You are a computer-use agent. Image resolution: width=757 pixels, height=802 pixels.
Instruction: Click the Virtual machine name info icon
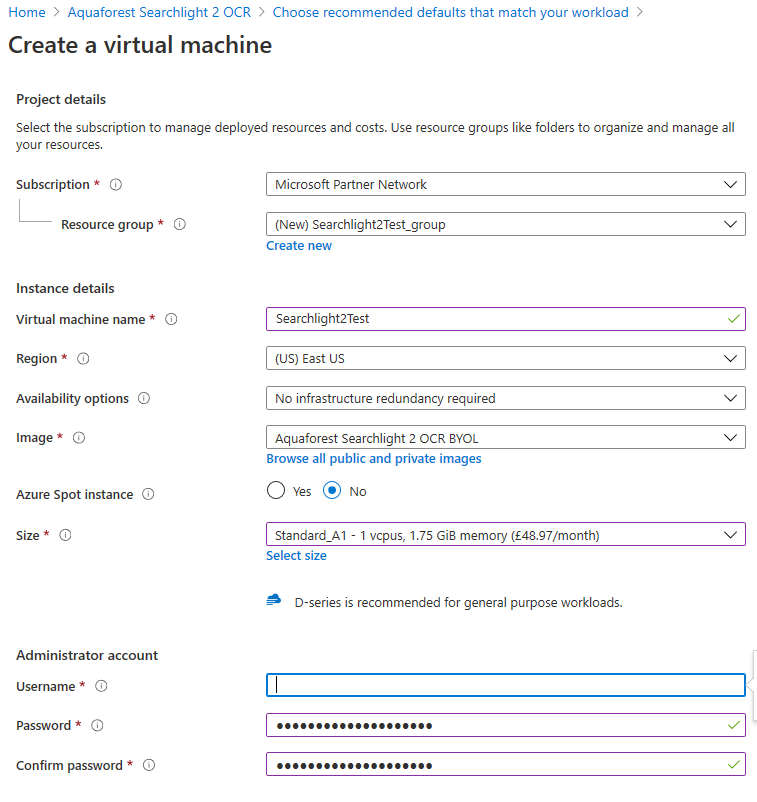point(171,319)
